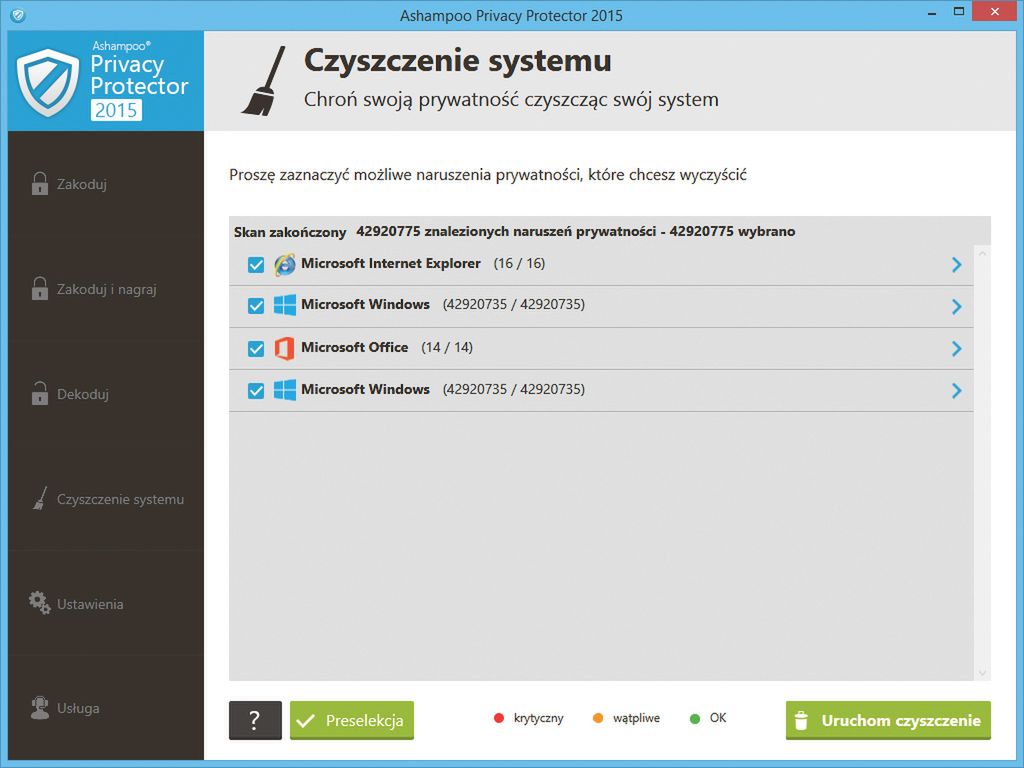Select the Microsoft Office label
Viewport: 1024px width, 768px height.
[x=355, y=347]
